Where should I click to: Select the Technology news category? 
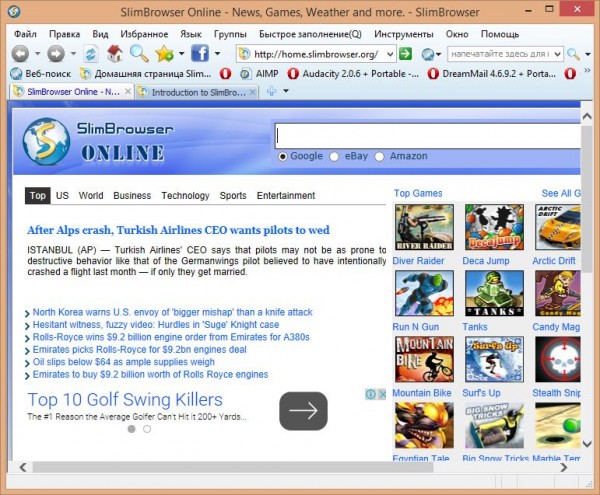point(185,196)
